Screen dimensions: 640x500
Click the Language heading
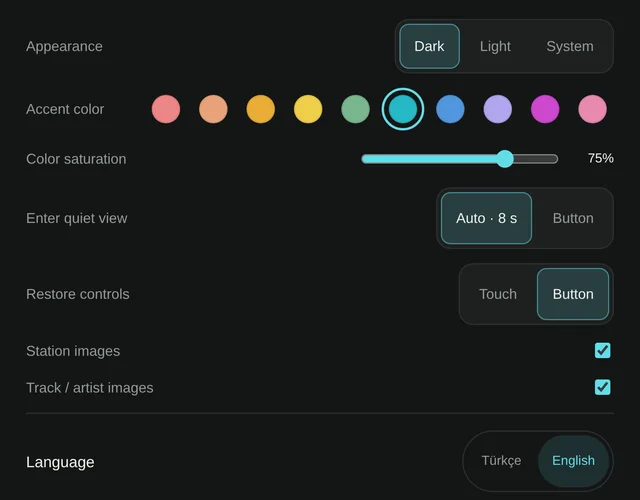60,462
